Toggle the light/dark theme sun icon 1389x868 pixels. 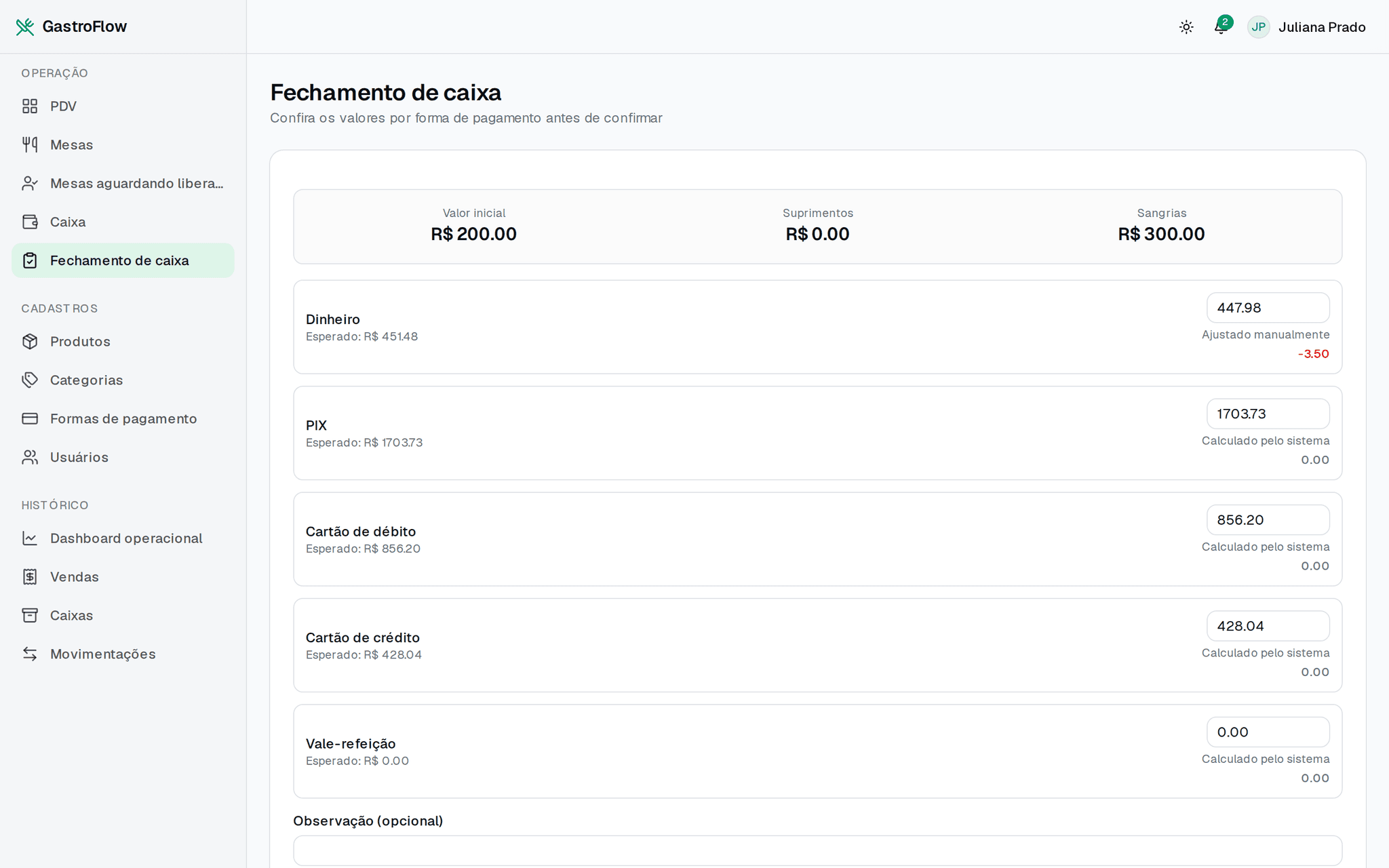(1186, 27)
